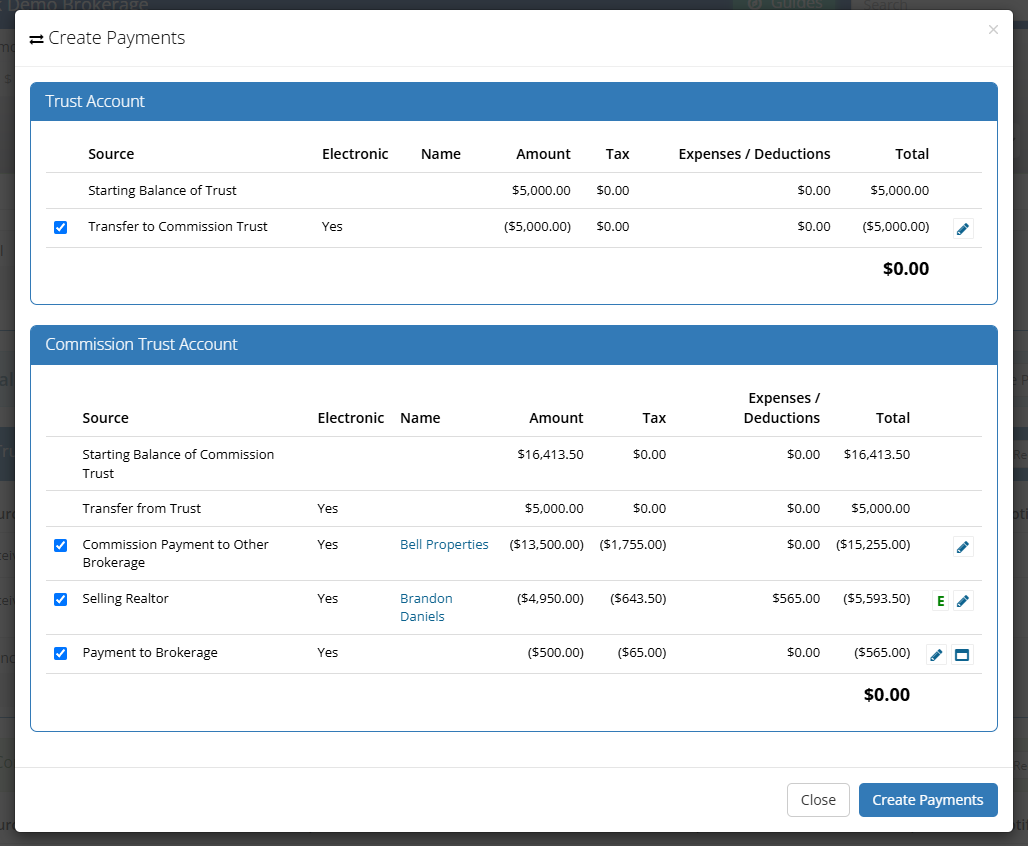The image size is (1028, 846).
Task: Open the Brandon Daniels link
Action: (x=426, y=607)
